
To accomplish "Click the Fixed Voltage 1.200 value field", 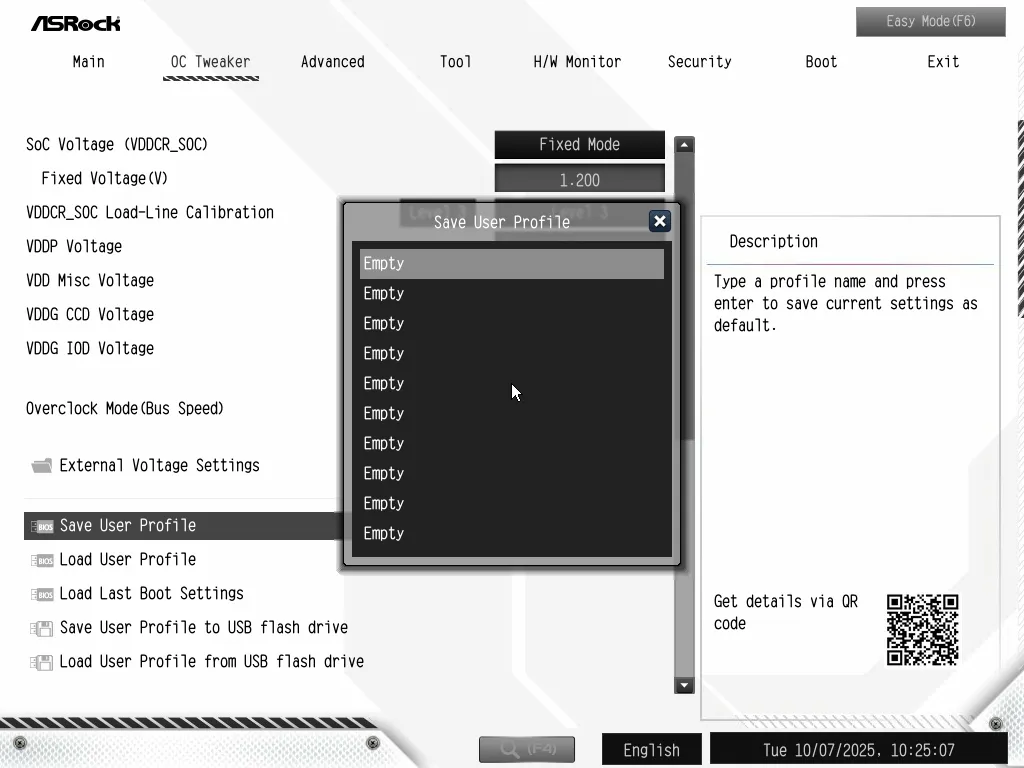I will 579,180.
